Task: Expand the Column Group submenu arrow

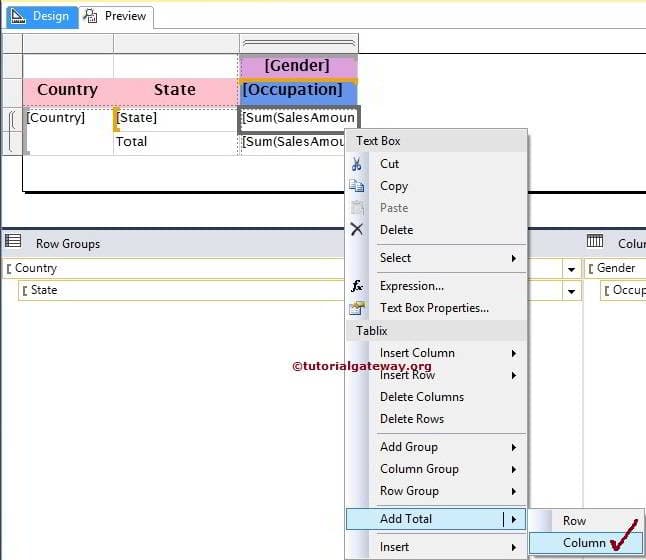Action: coord(514,469)
